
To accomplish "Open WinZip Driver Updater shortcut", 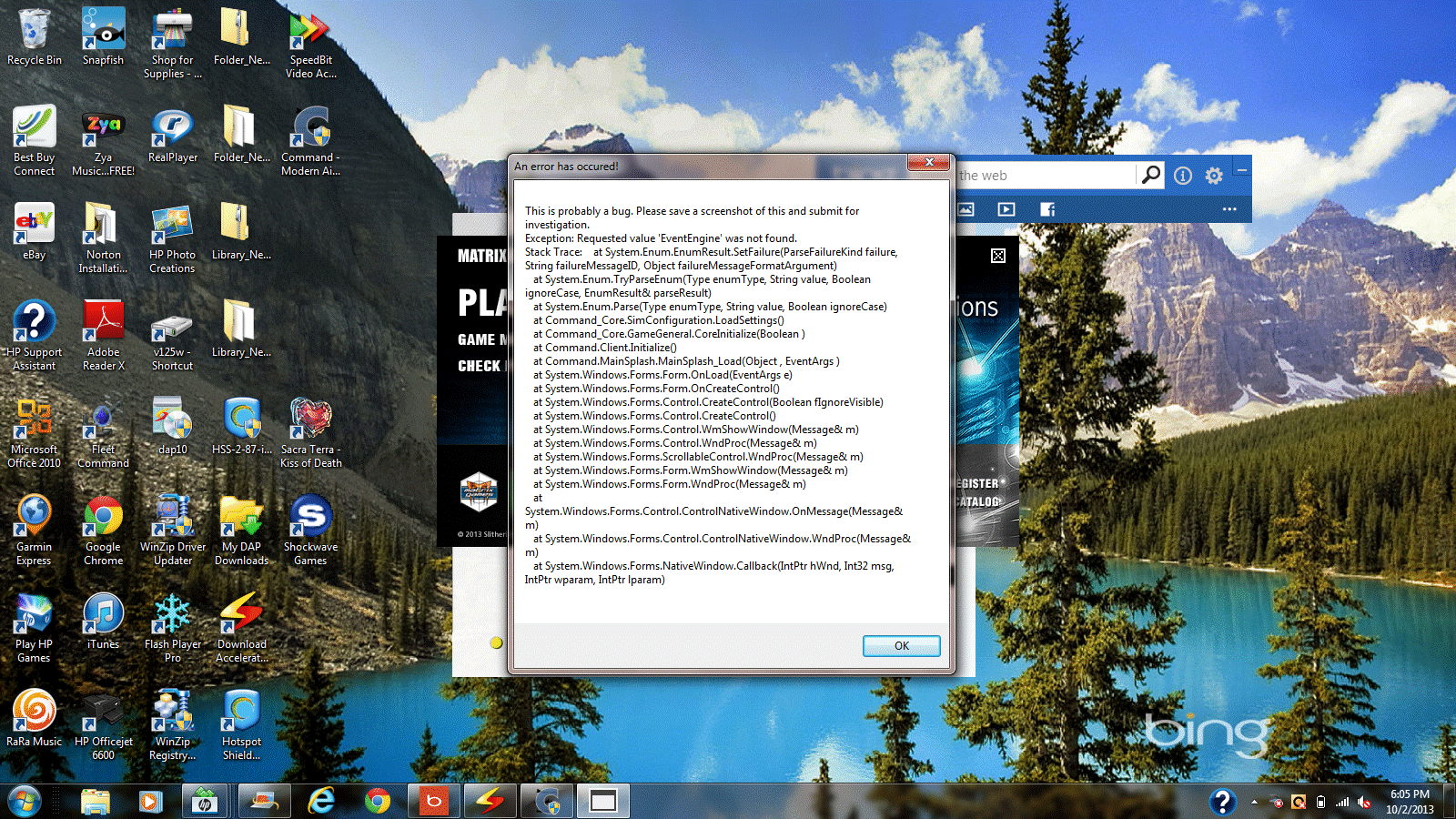I will click(x=173, y=531).
